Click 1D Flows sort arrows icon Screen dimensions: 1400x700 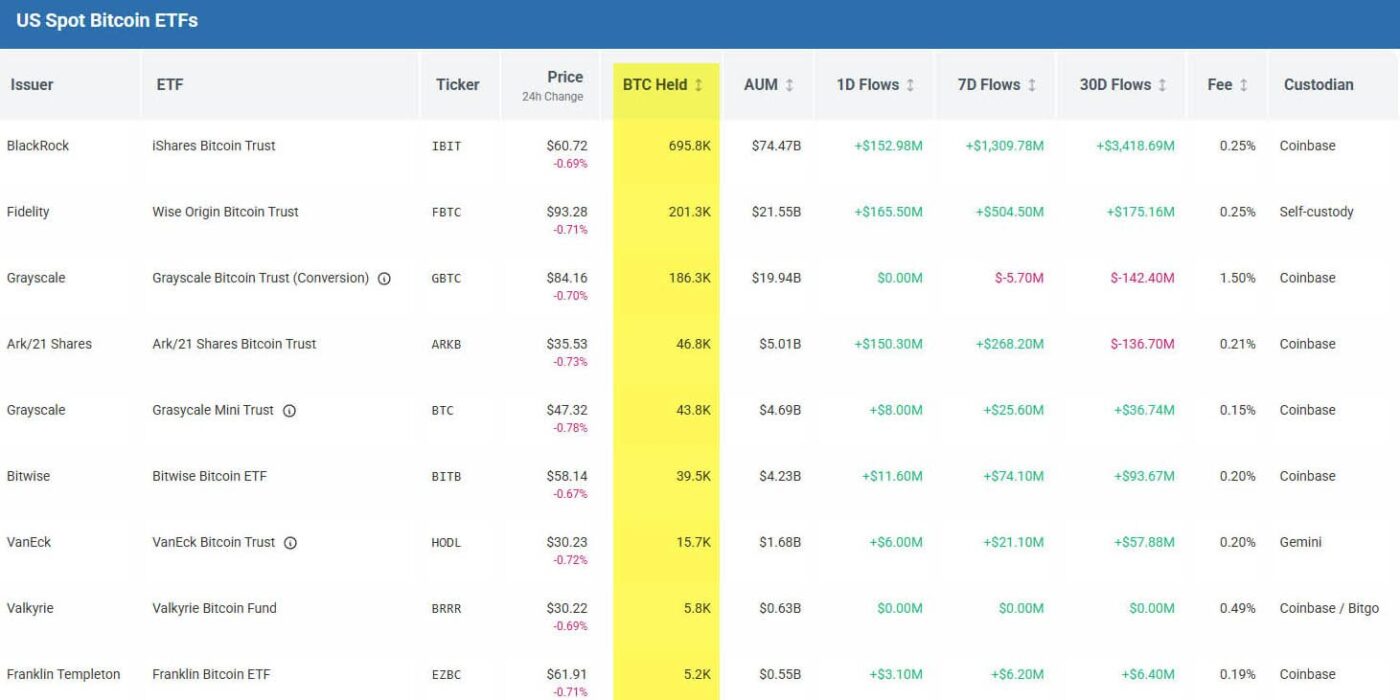tap(910, 85)
